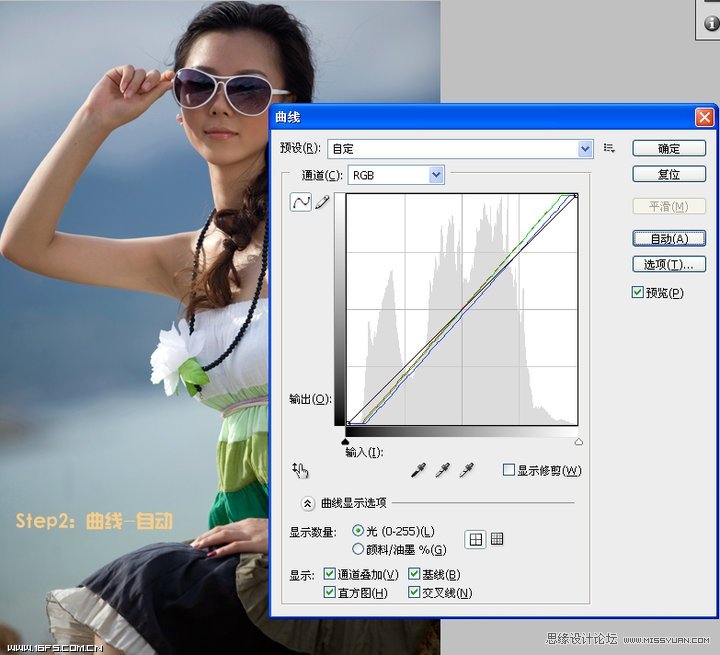Open the preset options menu icon

[609, 148]
